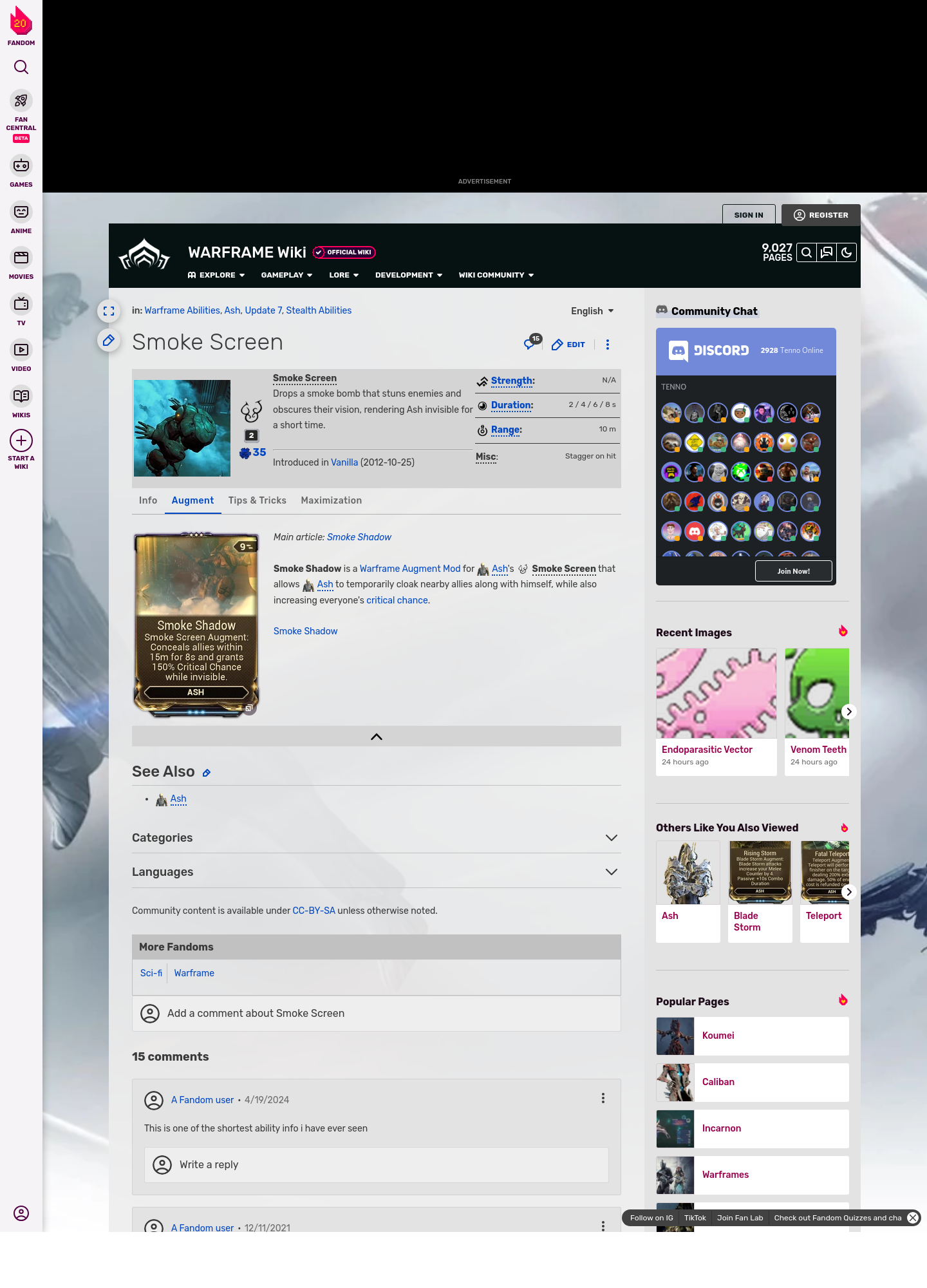Image resolution: width=927 pixels, height=1288 pixels.
Task: Open the user profile icon in sidebar
Action: click(21, 1213)
